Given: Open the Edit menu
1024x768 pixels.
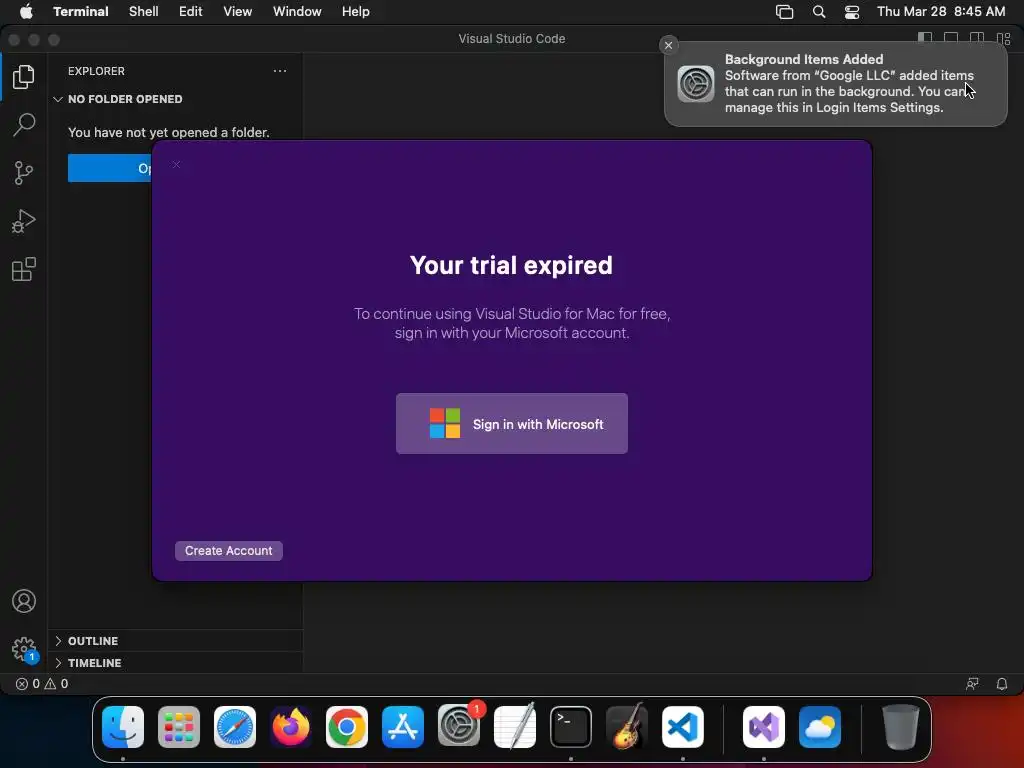Looking at the screenshot, I should pyautogui.click(x=191, y=12).
